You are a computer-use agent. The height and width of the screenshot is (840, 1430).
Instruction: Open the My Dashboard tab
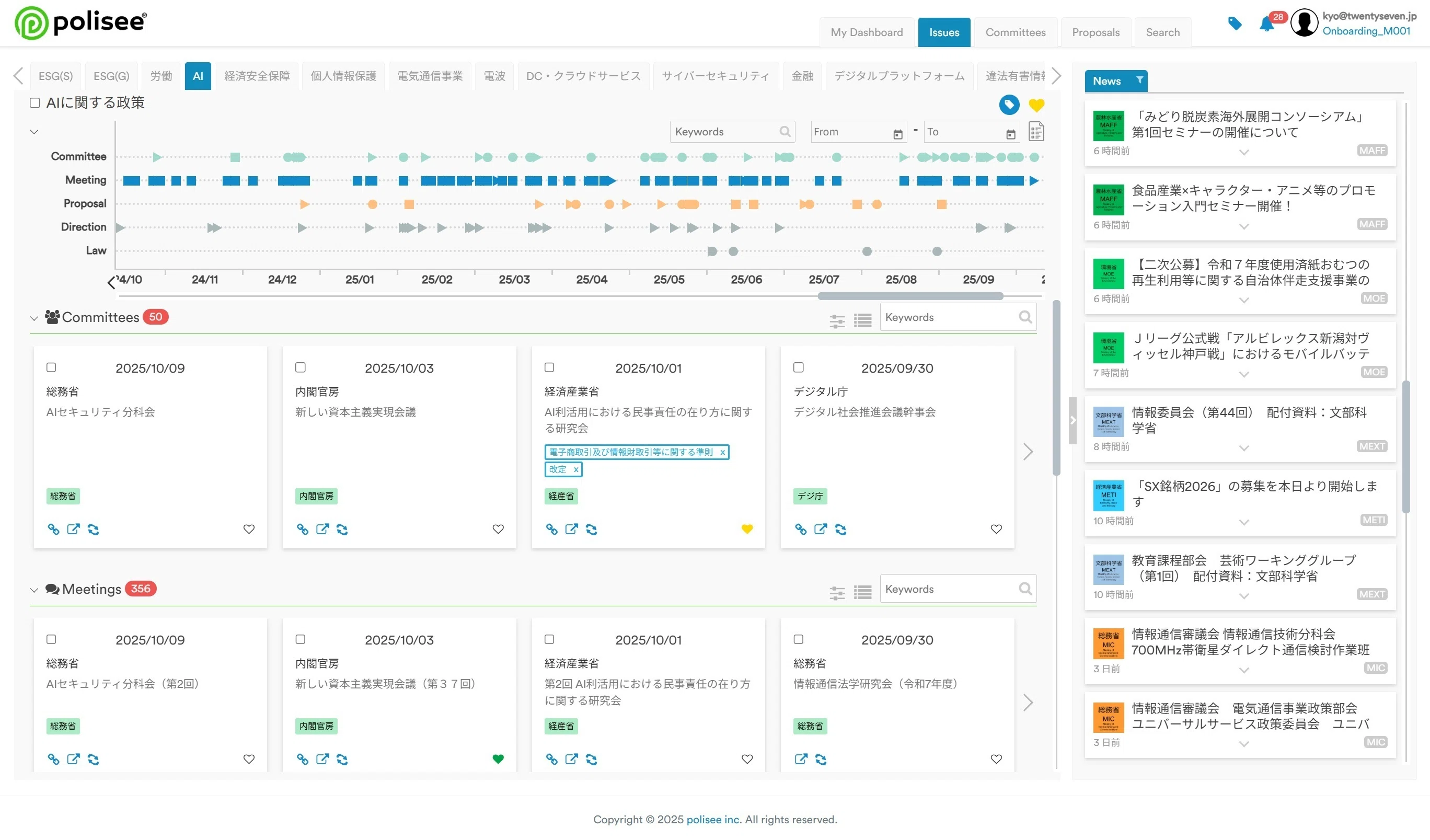coord(866,32)
